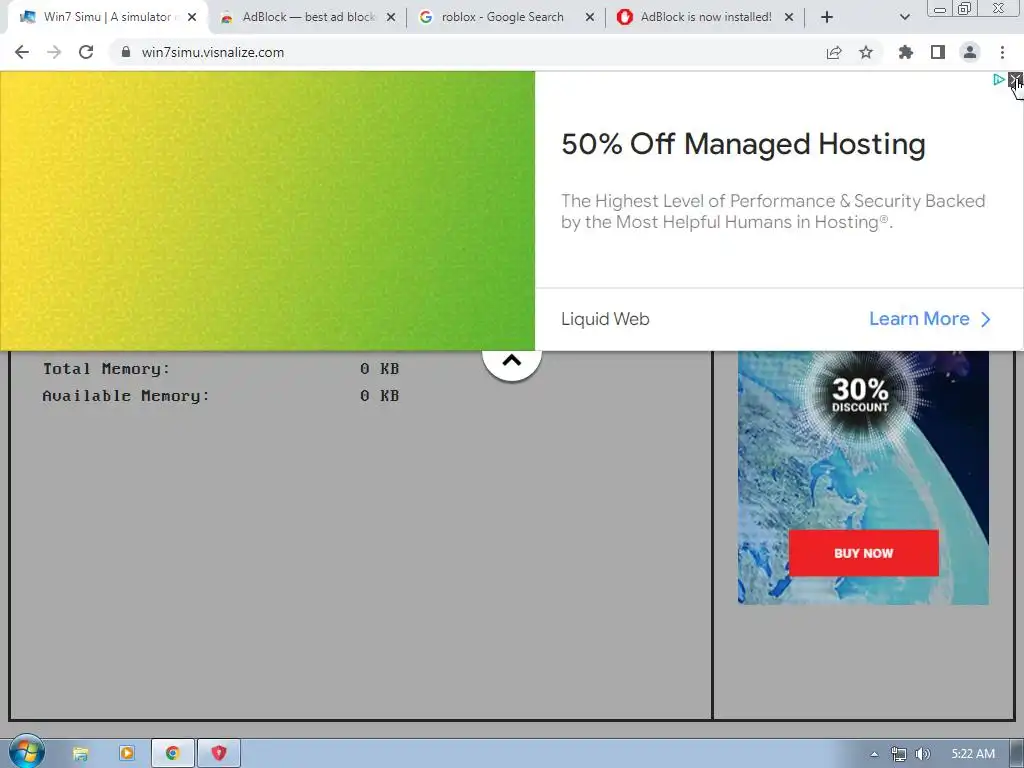Bookmark this page with the star icon
The height and width of the screenshot is (768, 1024).
(x=866, y=52)
